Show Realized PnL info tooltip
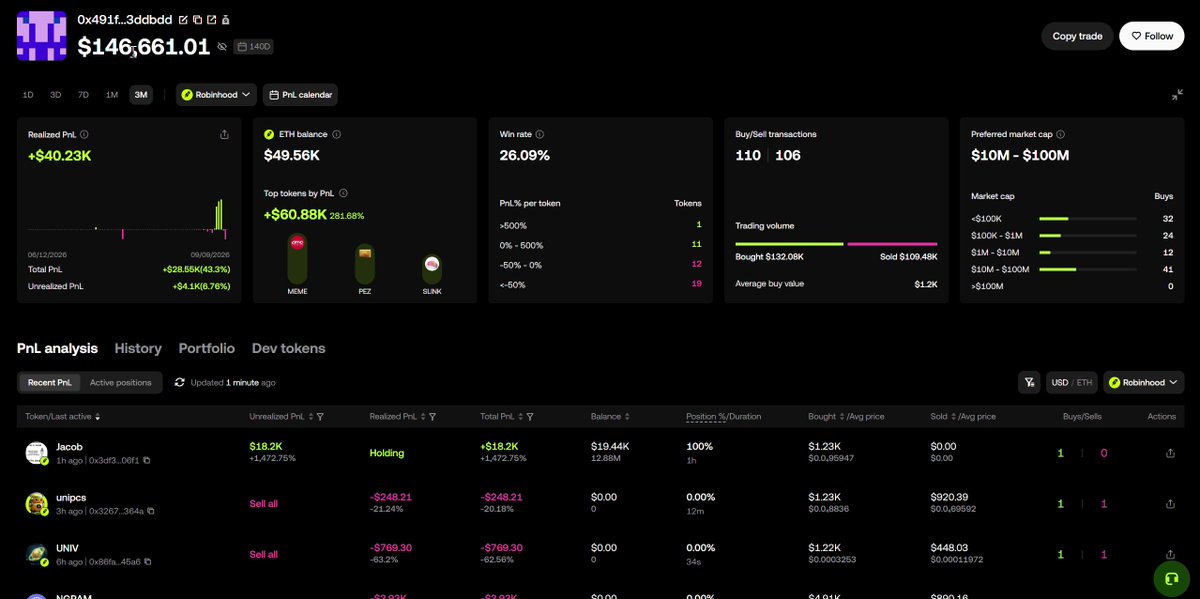The image size is (1200, 599). pyautogui.click(x=84, y=134)
